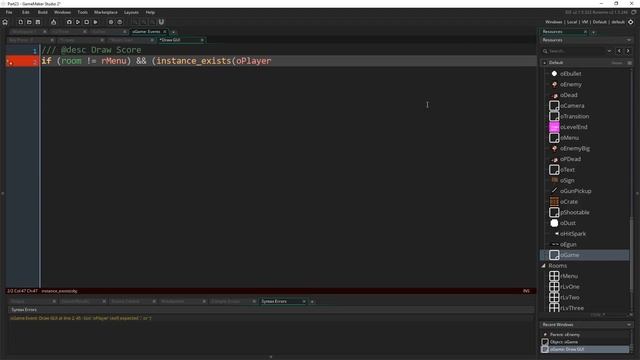Click the yellow syntax error message line

coord(81,318)
